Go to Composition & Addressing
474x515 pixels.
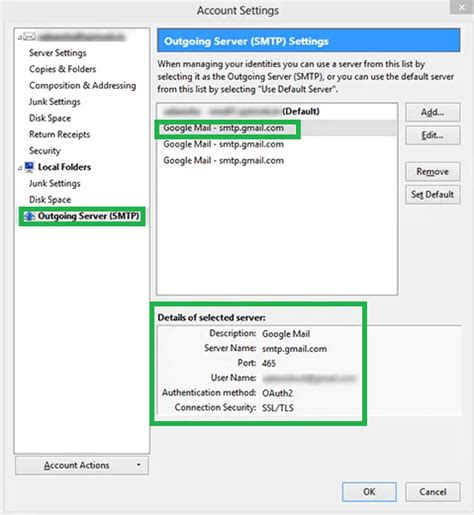(x=82, y=85)
